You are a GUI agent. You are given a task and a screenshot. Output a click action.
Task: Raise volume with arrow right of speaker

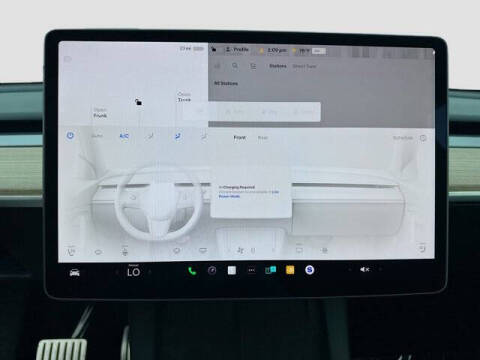(380, 269)
